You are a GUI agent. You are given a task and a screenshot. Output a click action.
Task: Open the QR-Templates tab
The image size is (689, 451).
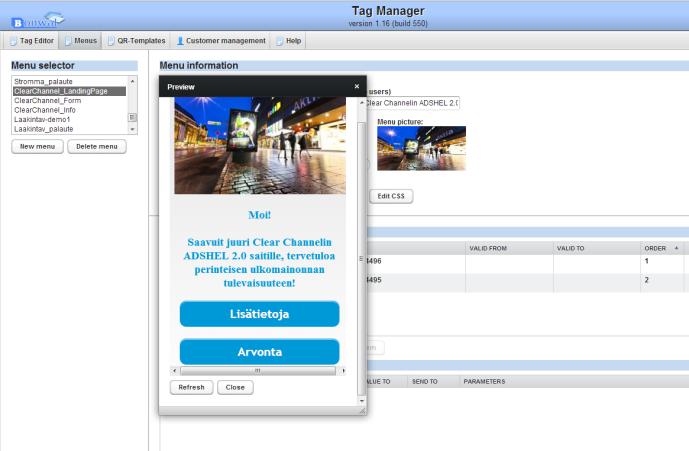tap(136, 41)
